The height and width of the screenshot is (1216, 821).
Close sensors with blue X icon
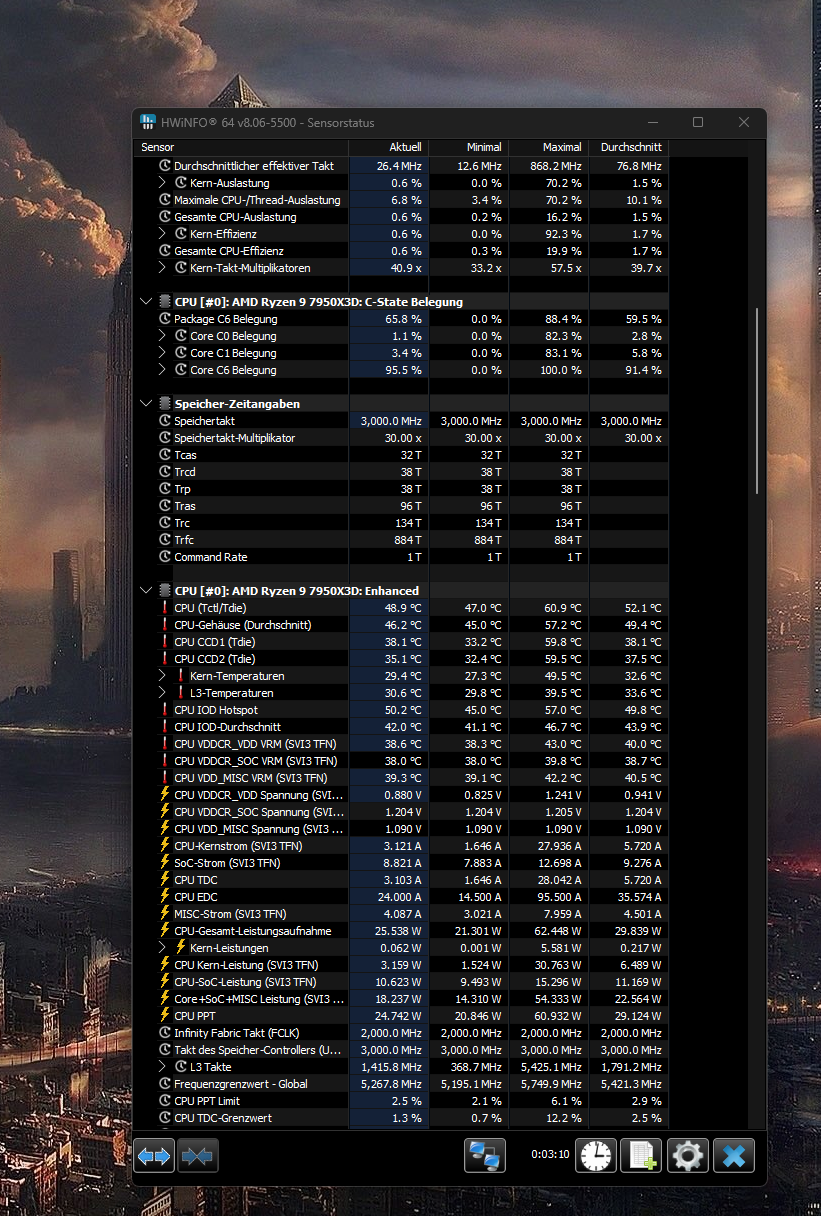click(x=734, y=1156)
